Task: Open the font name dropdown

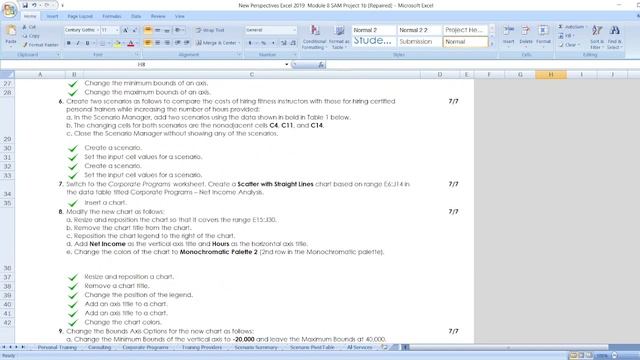Action: pos(97,30)
